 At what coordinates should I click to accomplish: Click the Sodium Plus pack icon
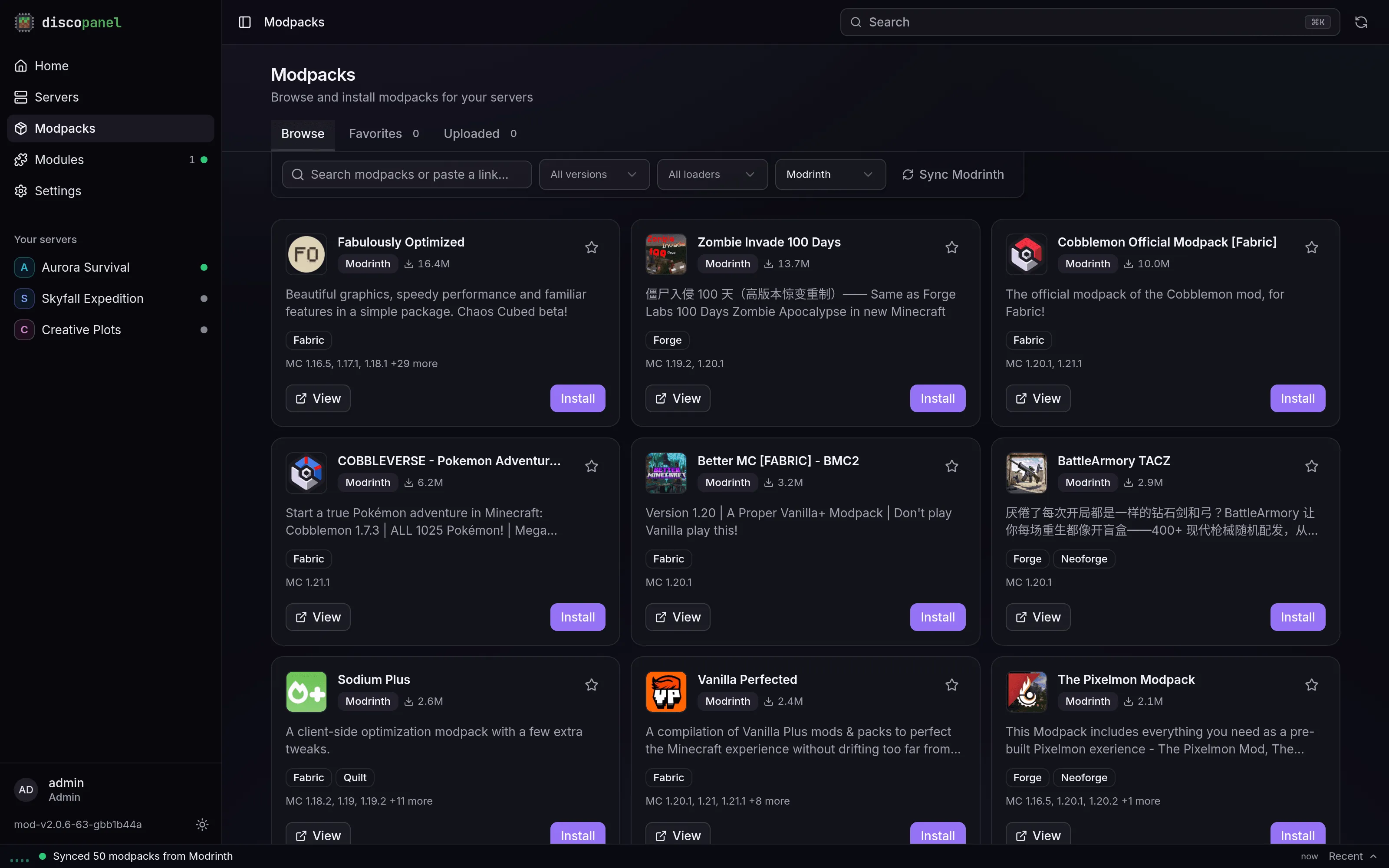(x=306, y=692)
